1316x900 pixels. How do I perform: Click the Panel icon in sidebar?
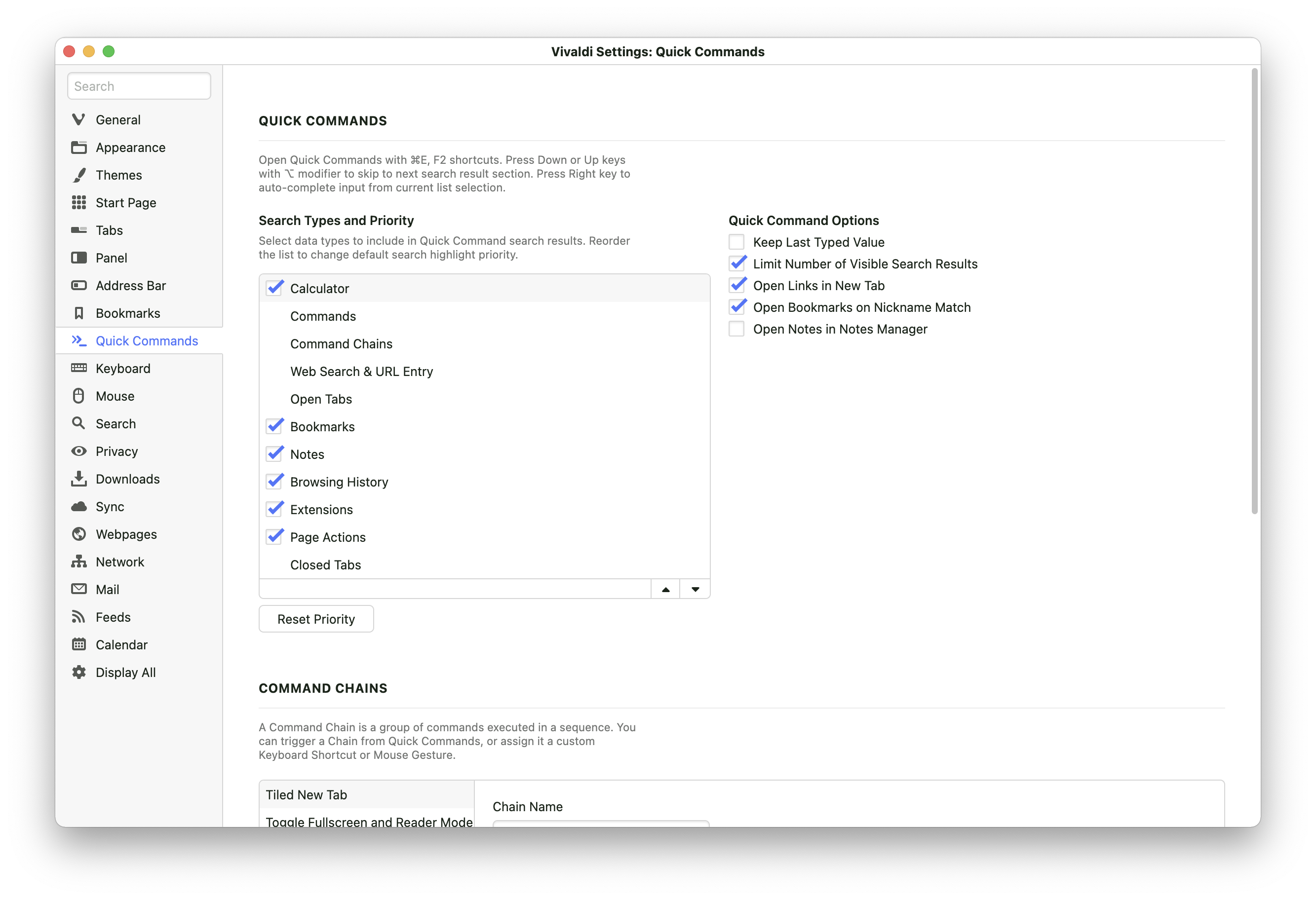tap(78, 258)
